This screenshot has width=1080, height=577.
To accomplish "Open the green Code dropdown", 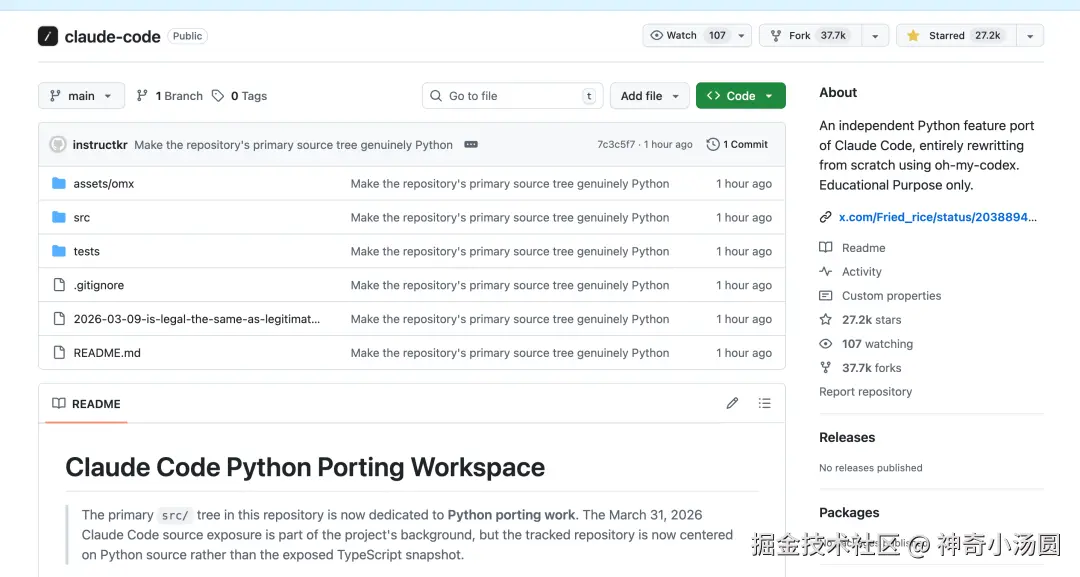I will coord(740,96).
